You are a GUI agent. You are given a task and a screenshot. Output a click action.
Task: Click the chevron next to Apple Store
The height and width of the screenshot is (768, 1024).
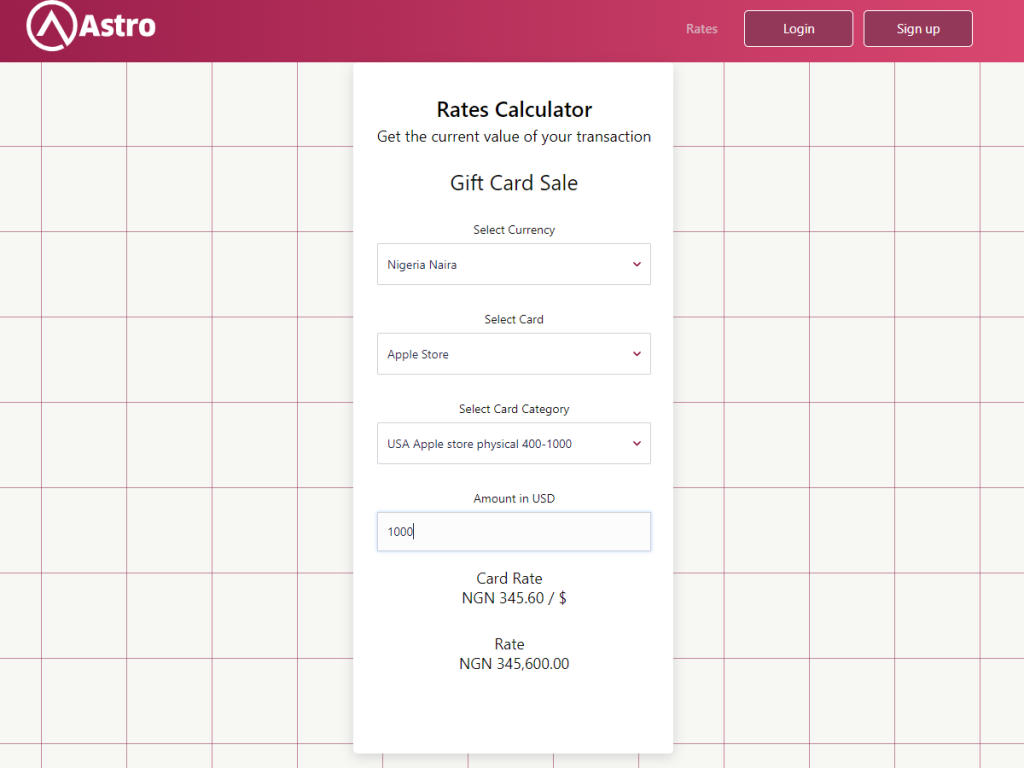637,354
